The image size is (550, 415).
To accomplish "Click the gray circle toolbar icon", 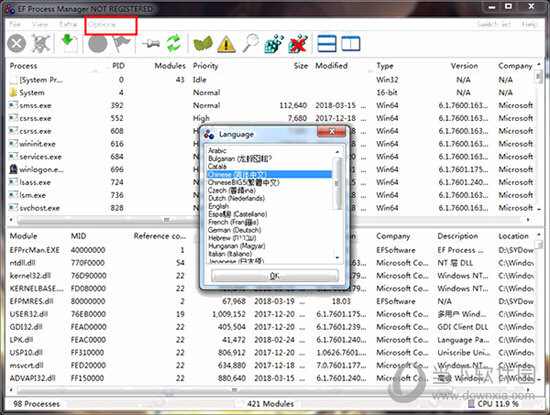I will [x=98, y=44].
